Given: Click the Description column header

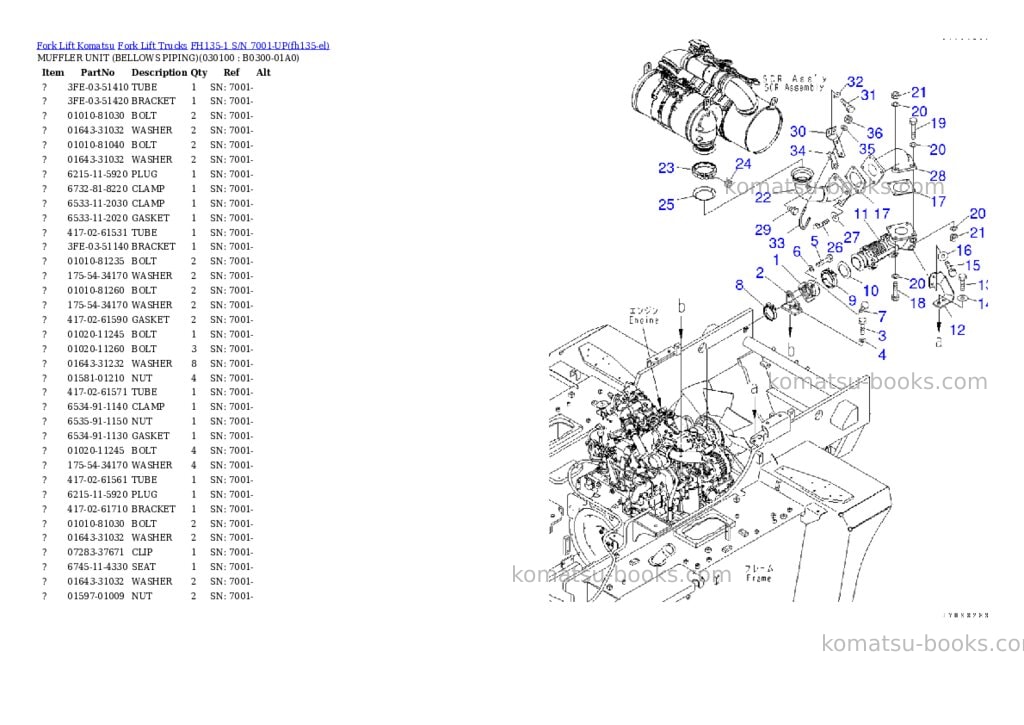Looking at the screenshot, I should click(159, 72).
